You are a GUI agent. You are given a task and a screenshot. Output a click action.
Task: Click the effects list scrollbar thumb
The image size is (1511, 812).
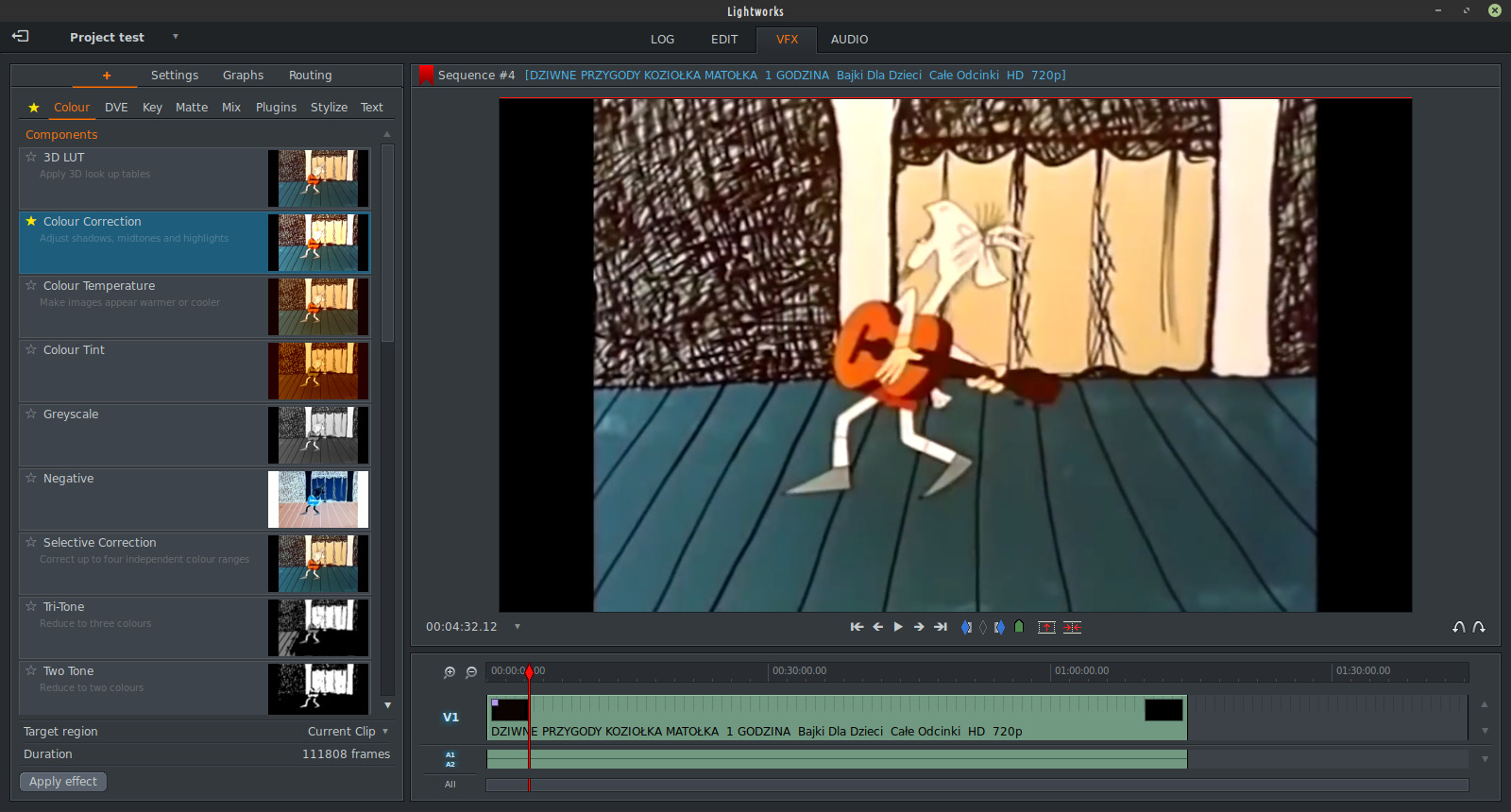tap(387, 243)
